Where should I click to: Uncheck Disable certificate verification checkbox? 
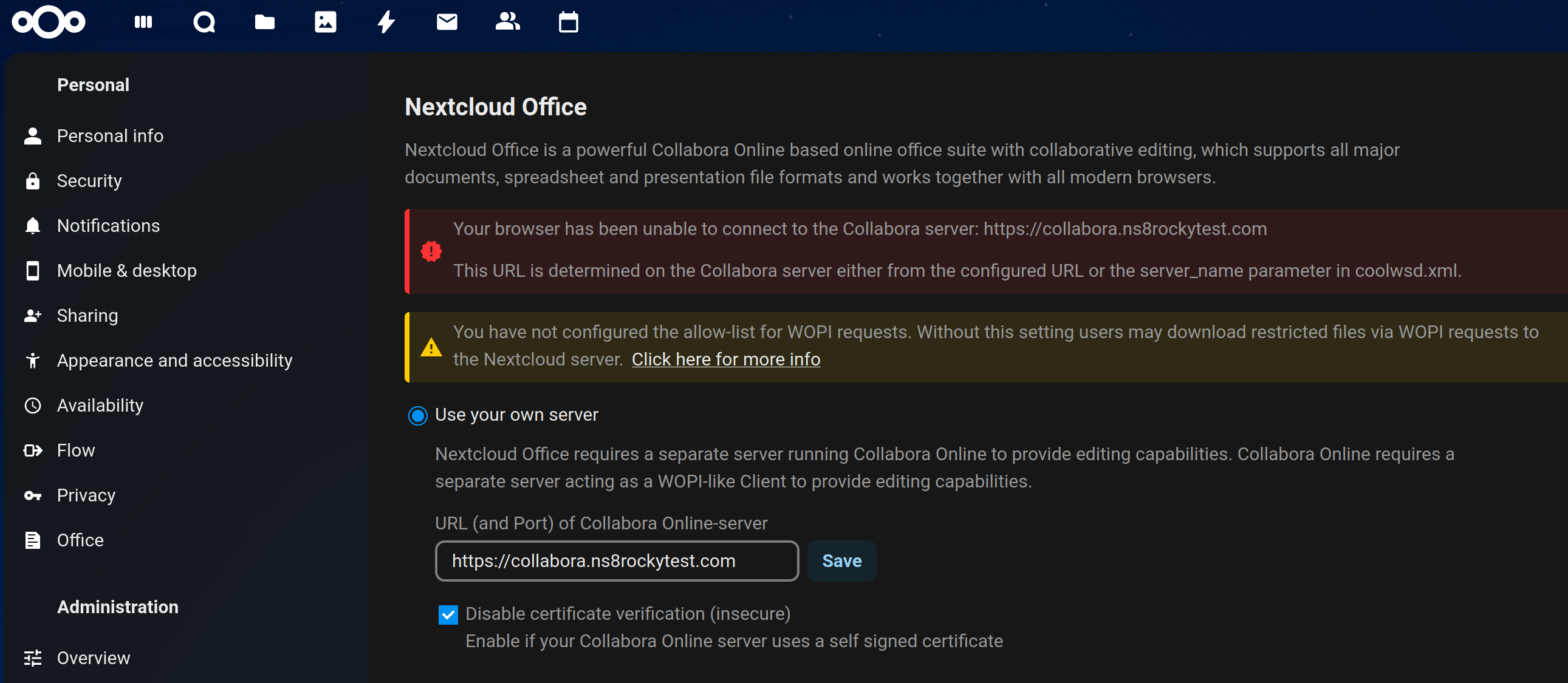448,615
